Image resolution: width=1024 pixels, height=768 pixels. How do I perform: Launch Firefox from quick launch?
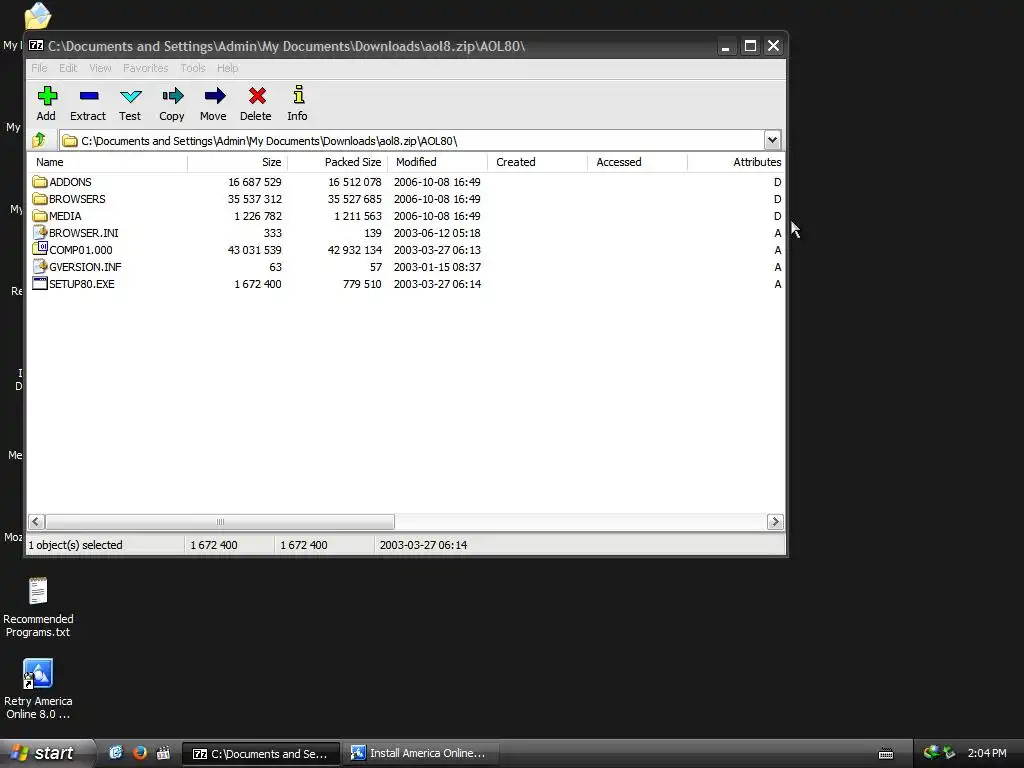tap(140, 752)
